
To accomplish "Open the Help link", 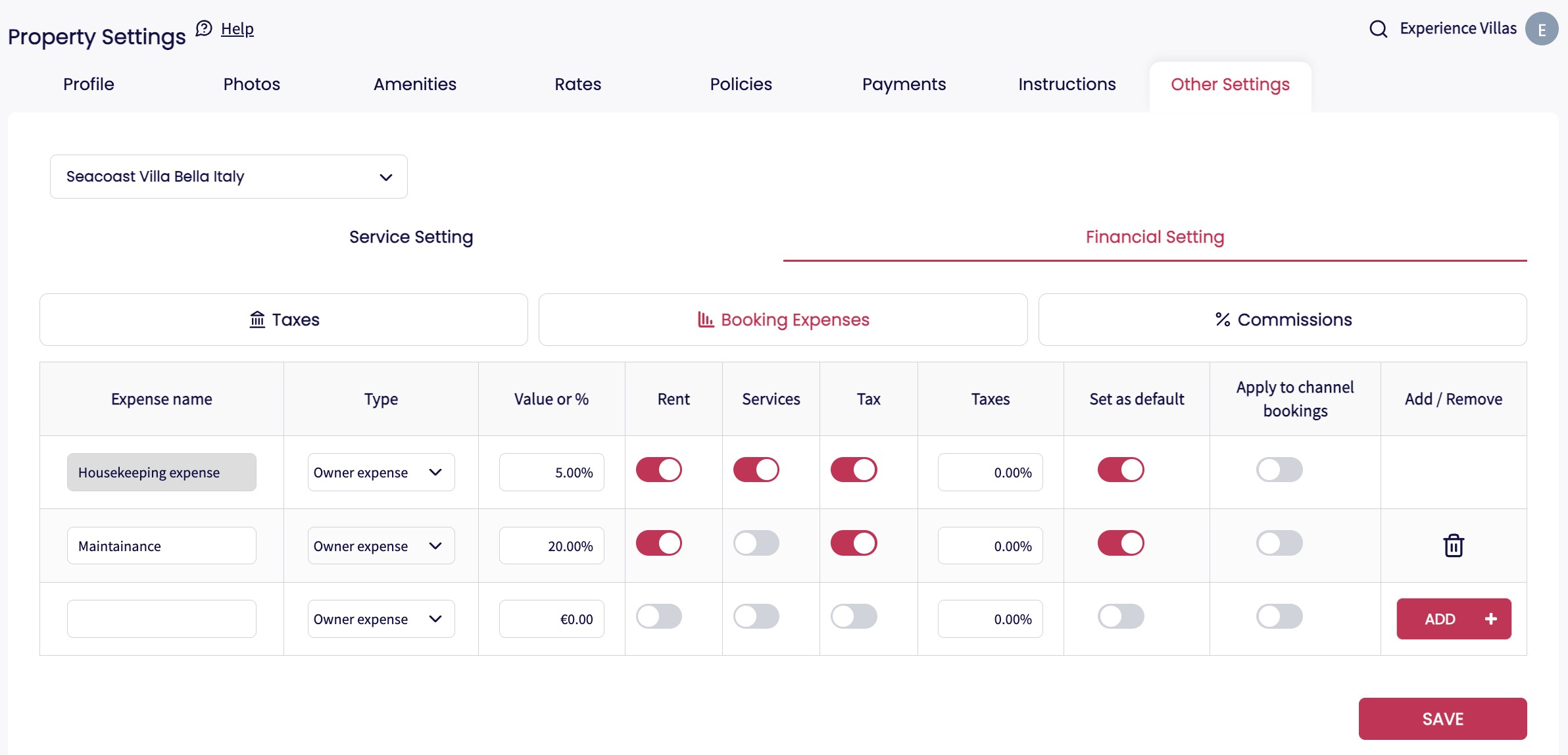I will (x=237, y=29).
